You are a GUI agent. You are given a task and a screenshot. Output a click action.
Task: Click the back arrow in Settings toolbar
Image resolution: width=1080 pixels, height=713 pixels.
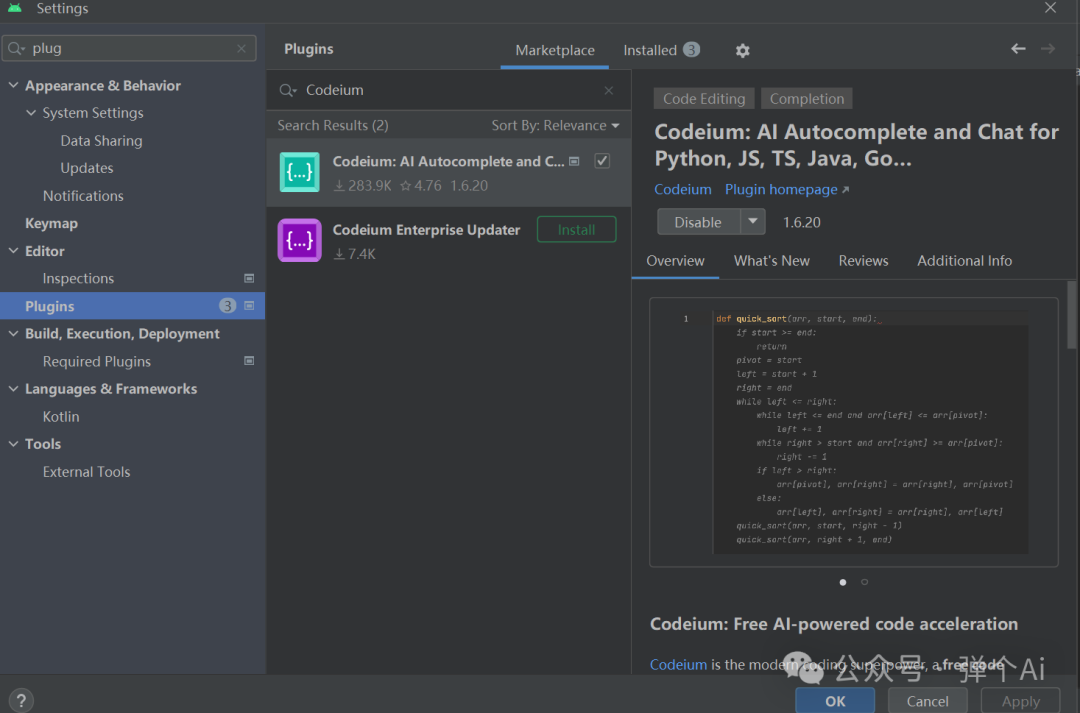1017,48
